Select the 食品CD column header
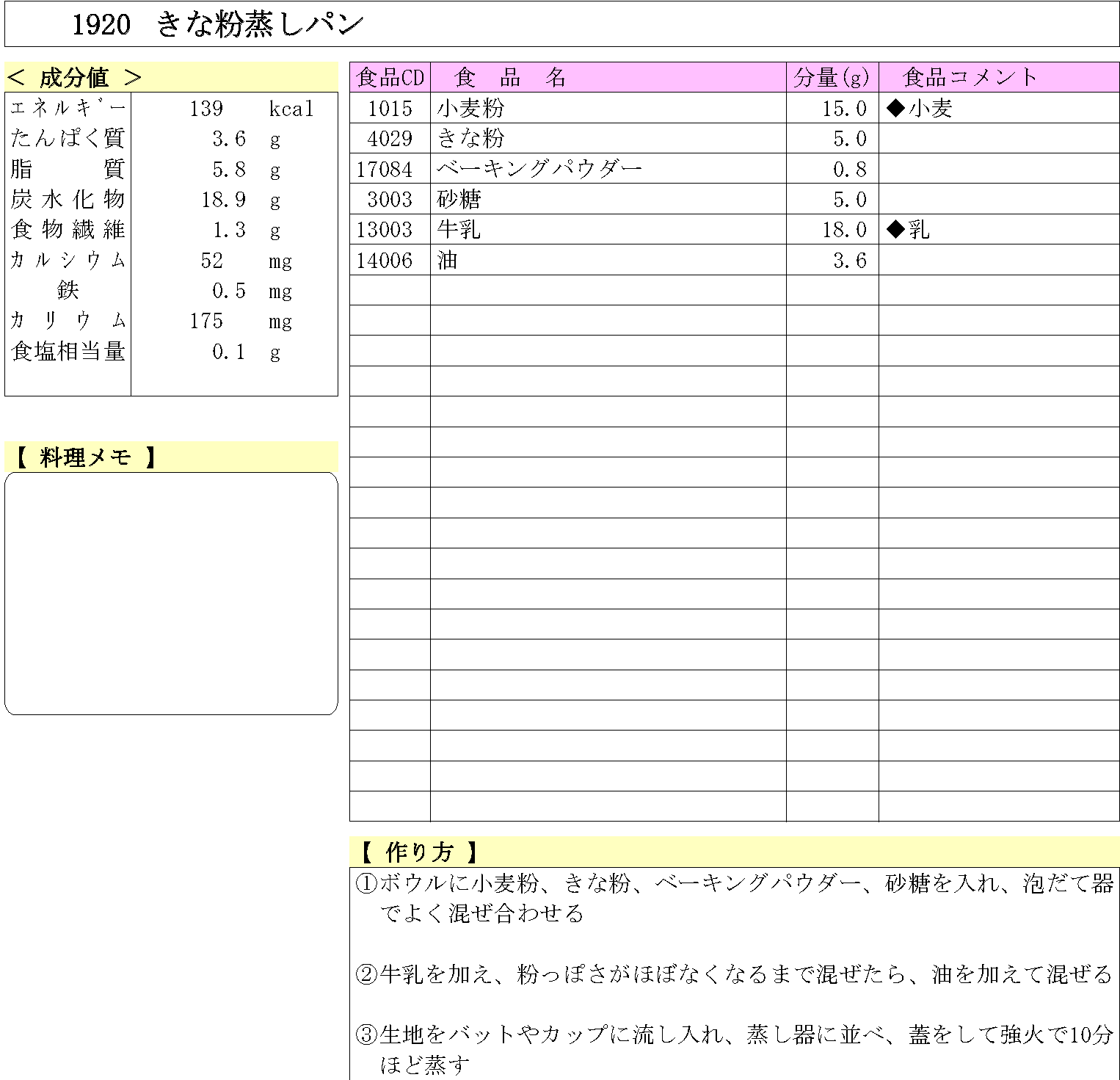Viewport: 1120px width, 1080px height. click(x=390, y=77)
